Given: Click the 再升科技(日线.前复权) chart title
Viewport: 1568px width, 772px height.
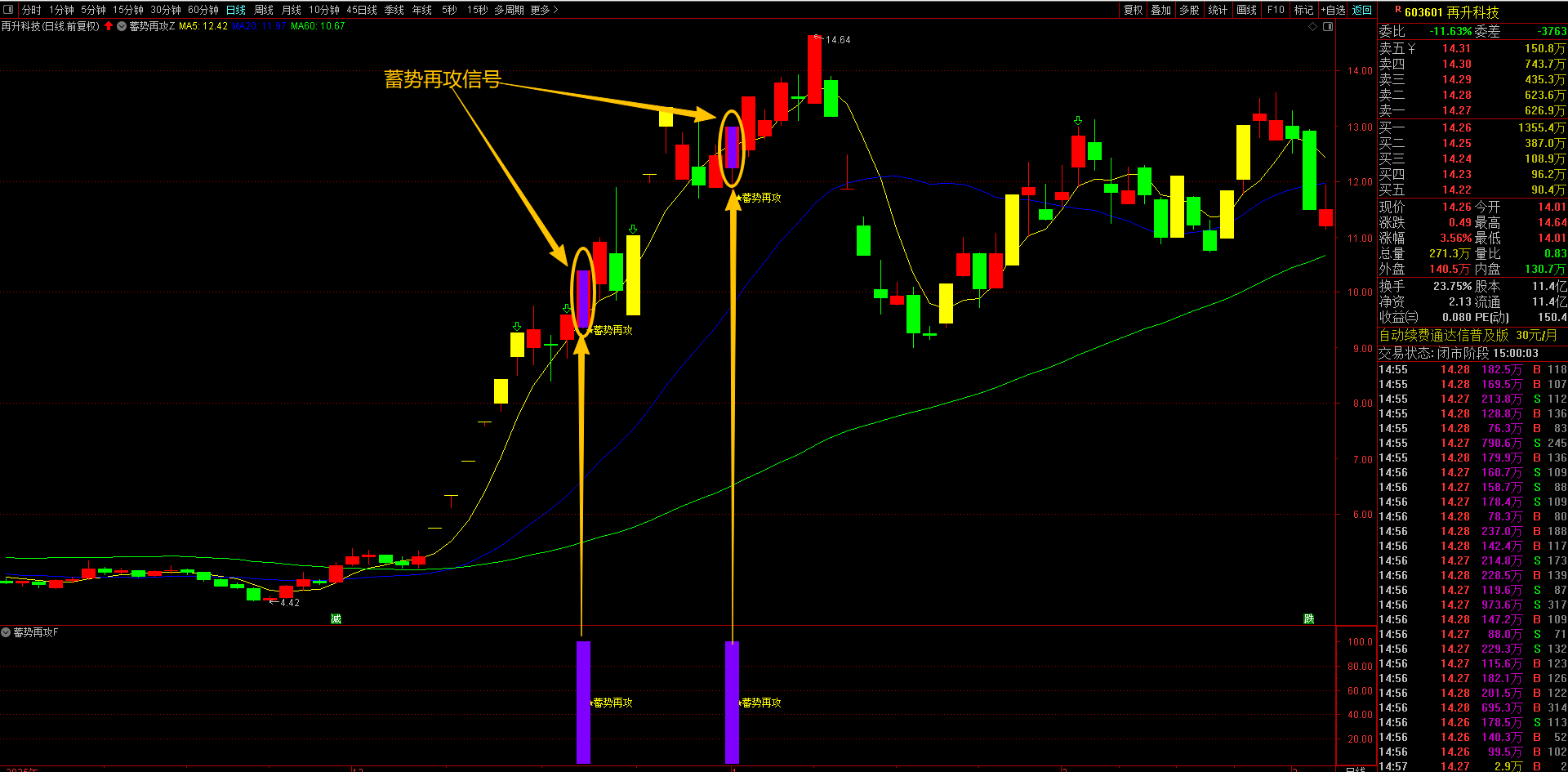Looking at the screenshot, I should [x=51, y=26].
